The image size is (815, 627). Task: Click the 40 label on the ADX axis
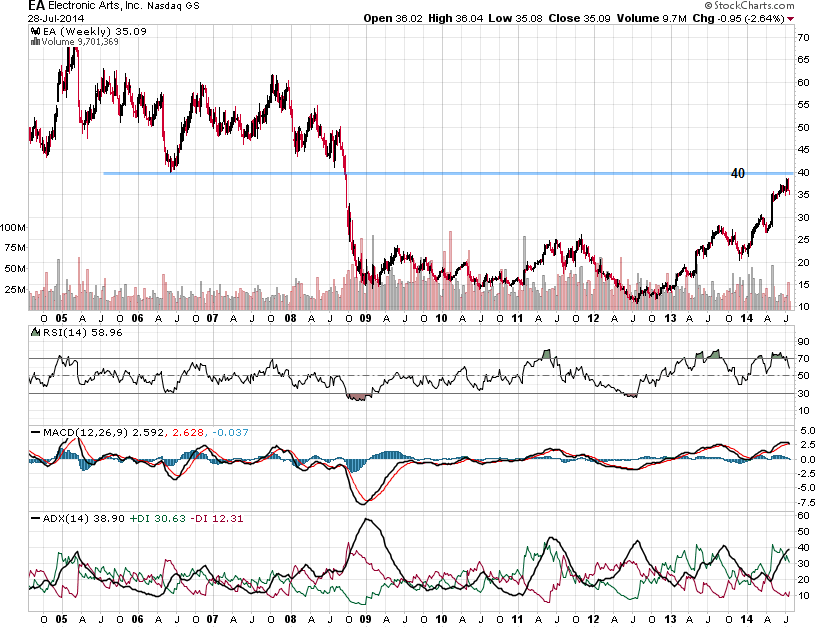(803, 547)
